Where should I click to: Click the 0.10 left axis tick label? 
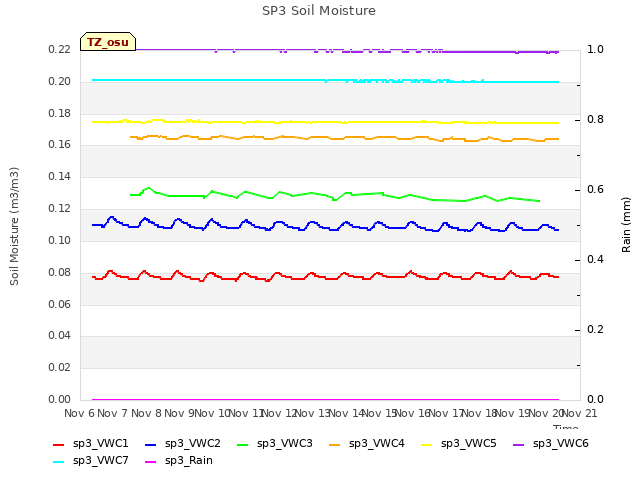[x=59, y=240]
